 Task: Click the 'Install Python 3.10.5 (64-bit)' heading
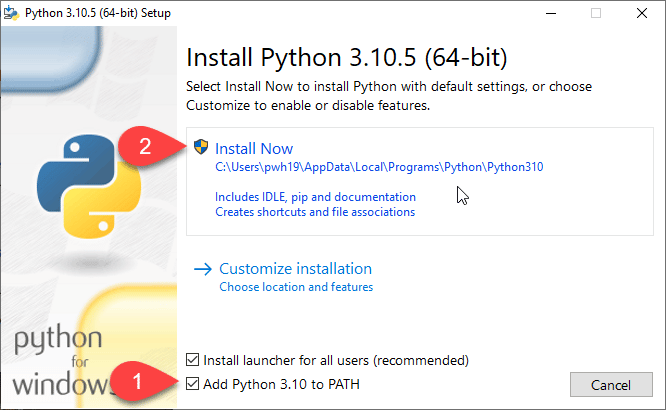click(356, 54)
